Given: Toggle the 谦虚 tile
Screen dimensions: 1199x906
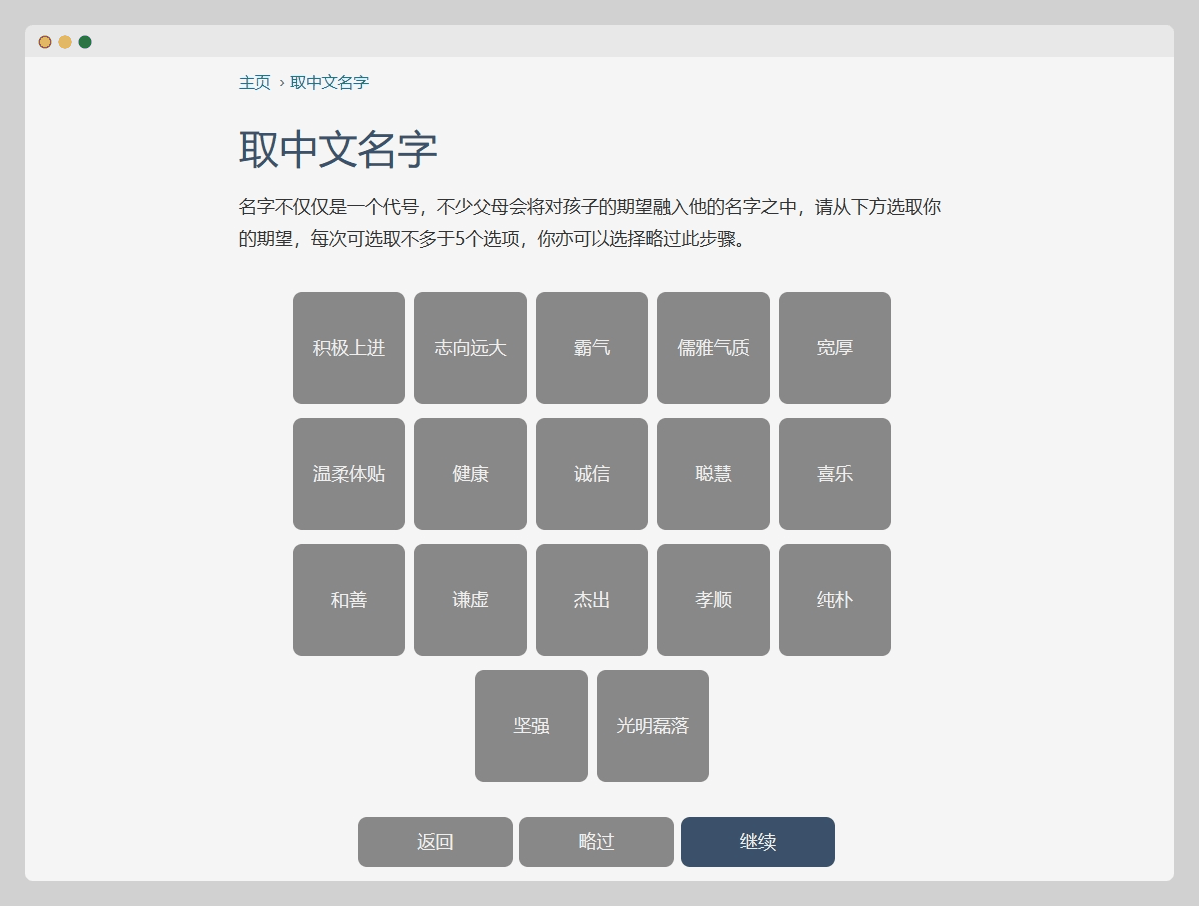Looking at the screenshot, I should (470, 600).
